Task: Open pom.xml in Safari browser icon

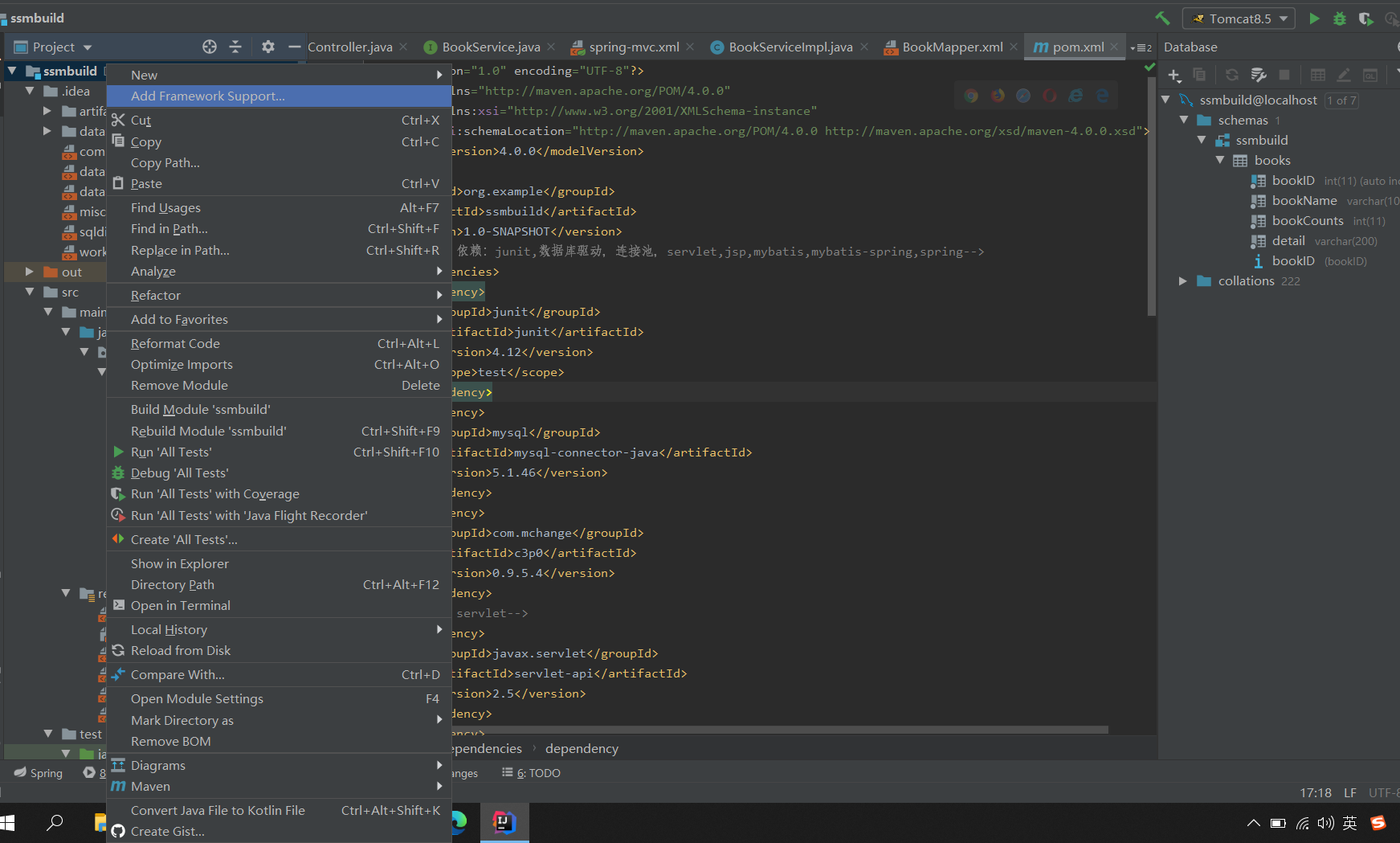Action: (x=1023, y=96)
